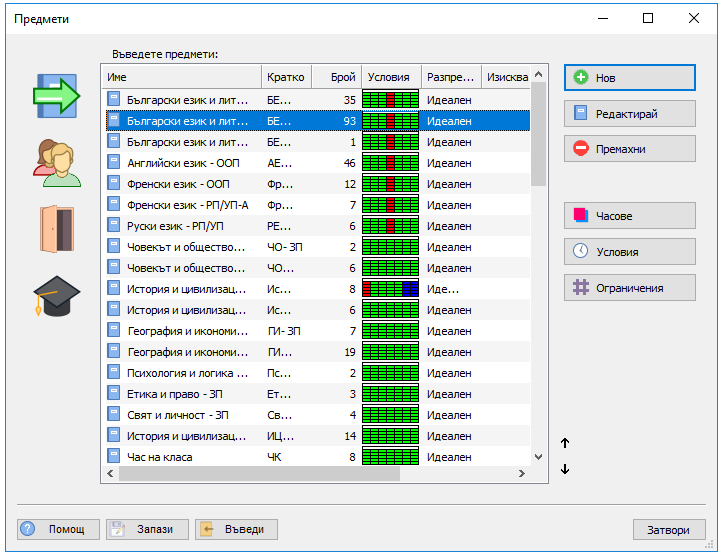Click the move down arrow icon
Image resolution: width=720 pixels, height=553 pixels.
565,469
